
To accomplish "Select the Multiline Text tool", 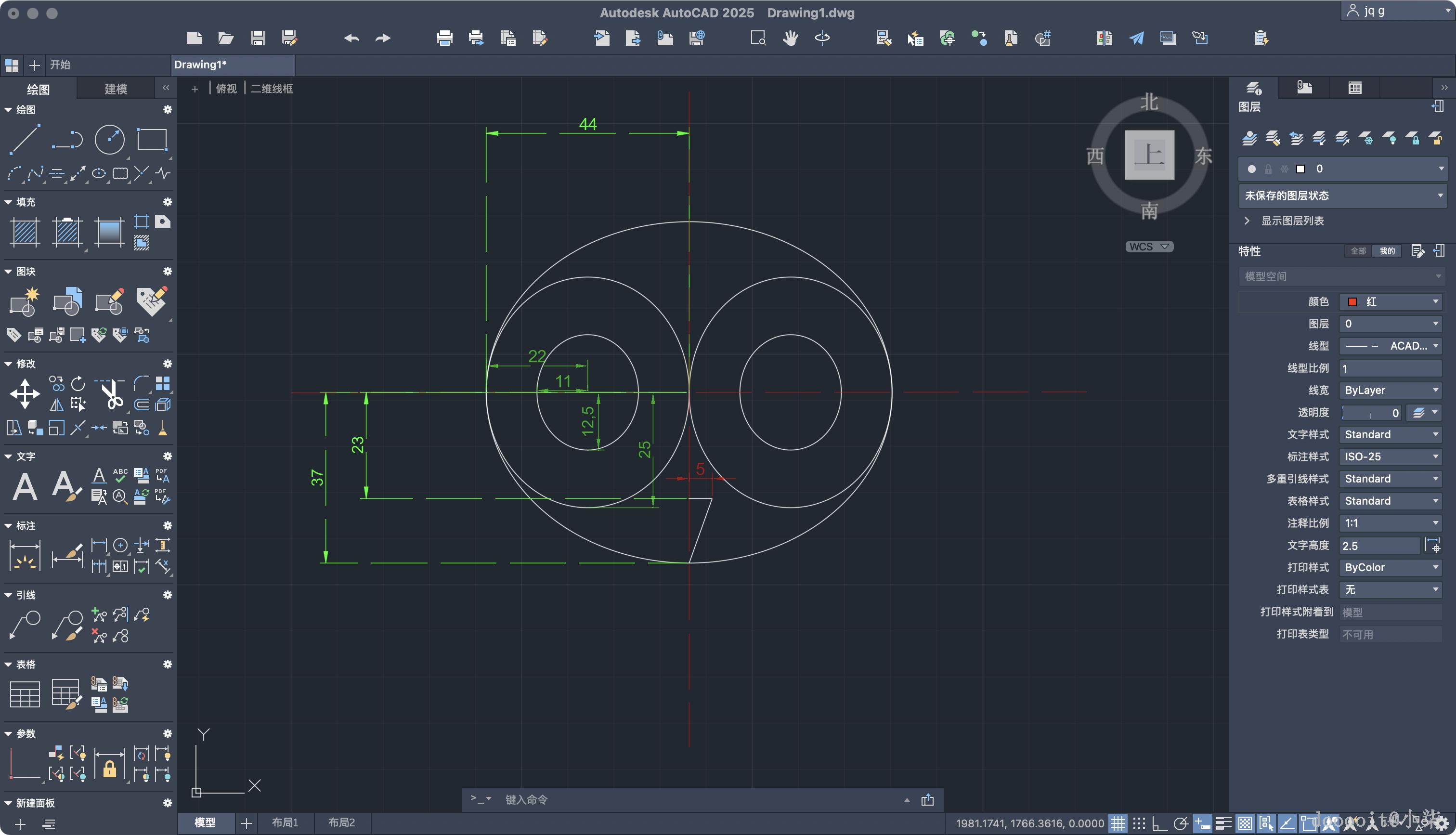I will point(25,487).
